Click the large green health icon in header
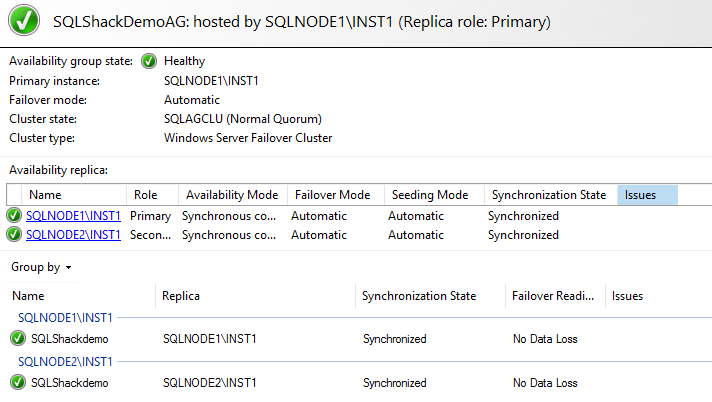712x402 pixels. pos(26,20)
